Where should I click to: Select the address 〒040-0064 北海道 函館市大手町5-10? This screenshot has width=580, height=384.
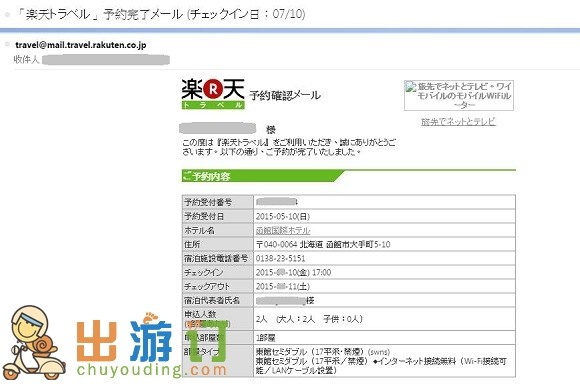tap(323, 245)
